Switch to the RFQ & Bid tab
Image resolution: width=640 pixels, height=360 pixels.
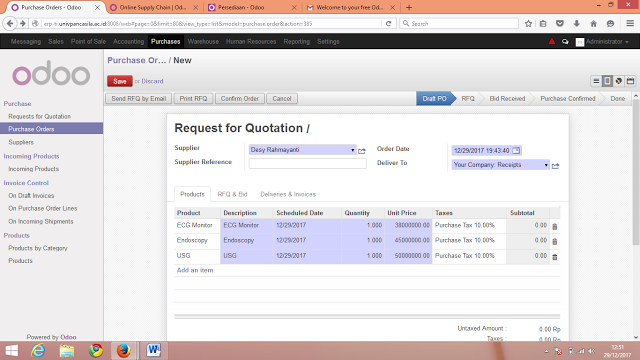point(232,194)
